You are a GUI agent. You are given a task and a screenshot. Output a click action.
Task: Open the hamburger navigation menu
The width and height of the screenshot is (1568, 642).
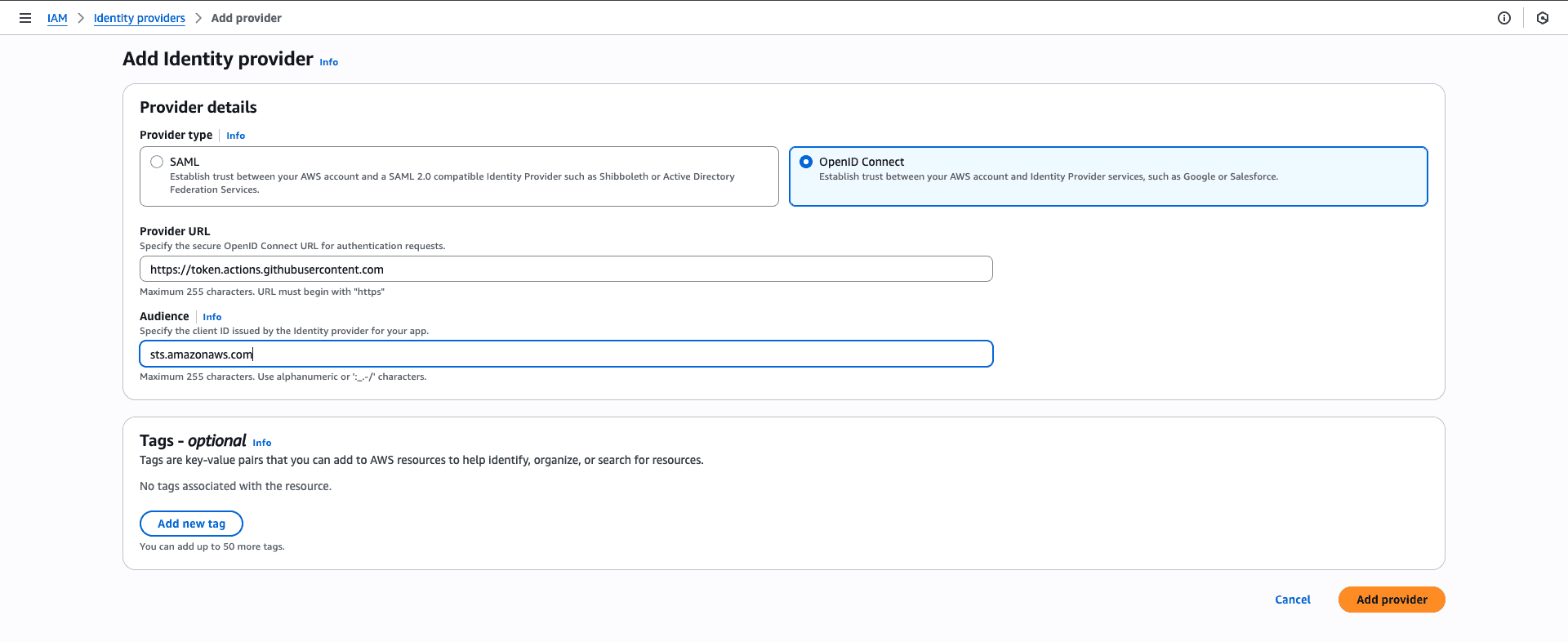point(25,18)
